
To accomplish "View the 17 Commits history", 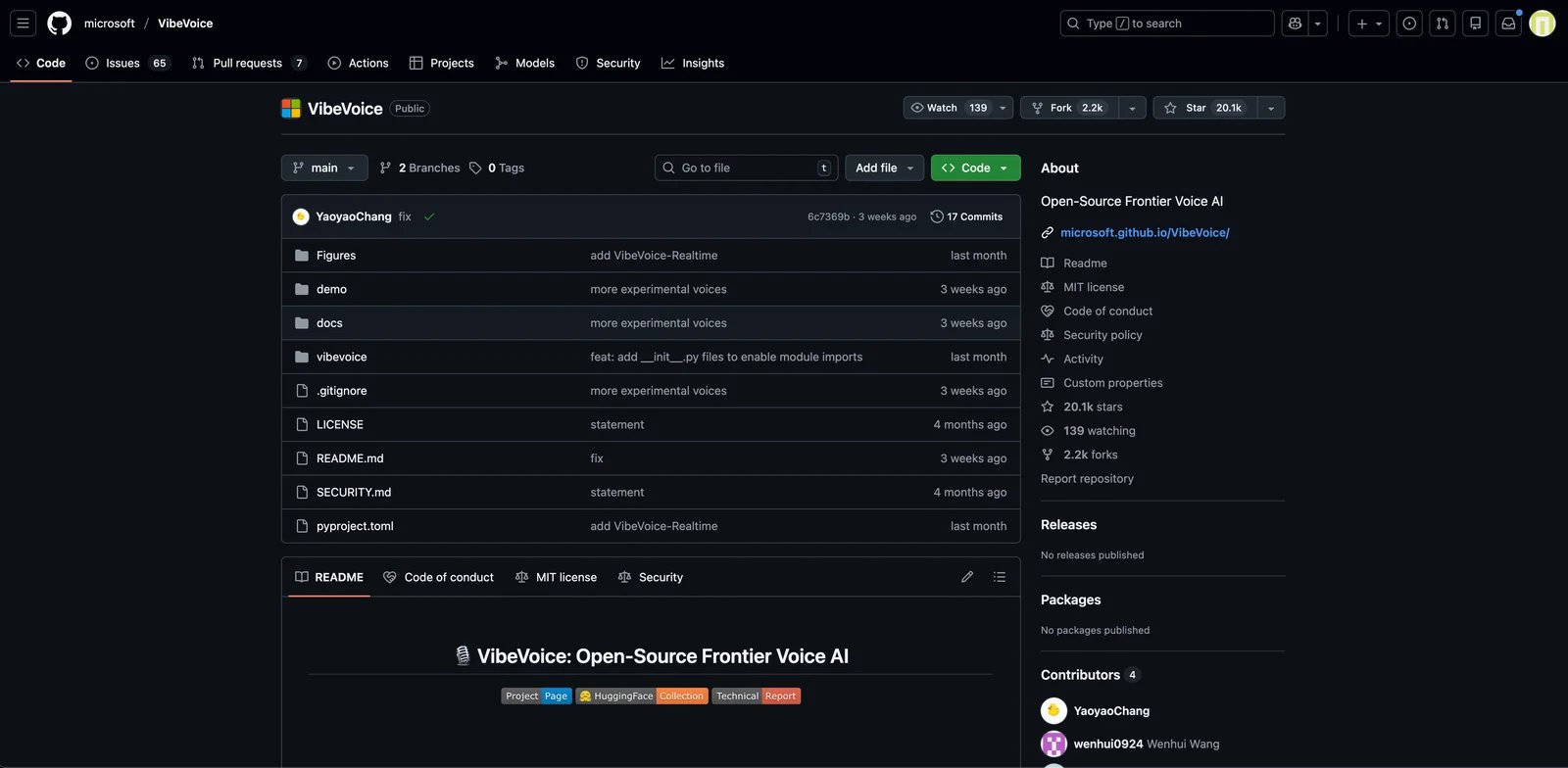I will [x=966, y=216].
